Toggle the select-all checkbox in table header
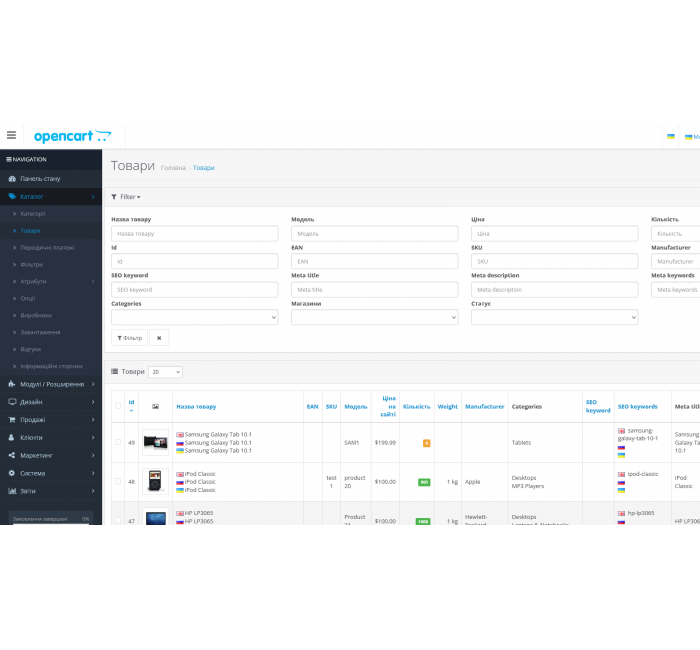The width and height of the screenshot is (700, 650). click(x=118, y=406)
